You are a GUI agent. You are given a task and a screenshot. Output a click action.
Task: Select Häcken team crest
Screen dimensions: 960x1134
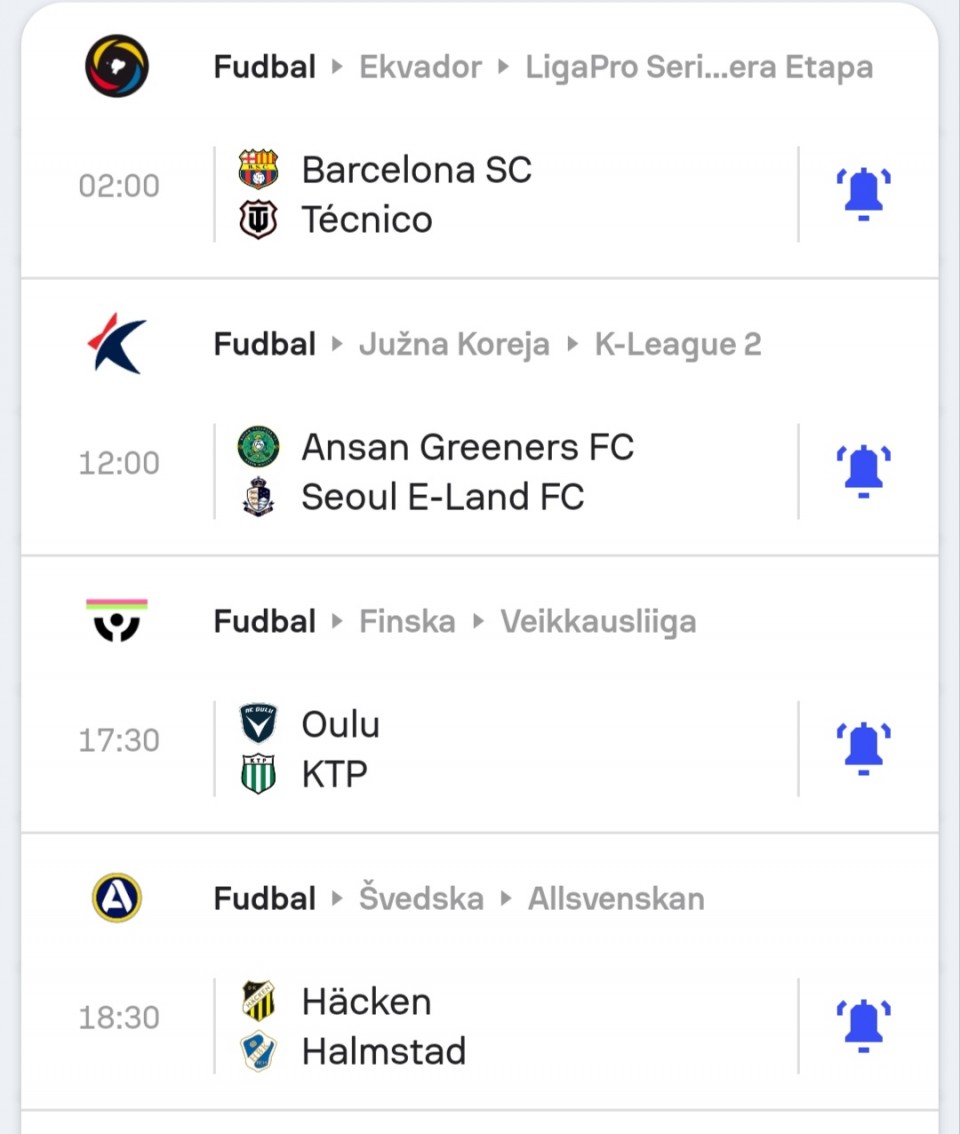[x=258, y=1001]
